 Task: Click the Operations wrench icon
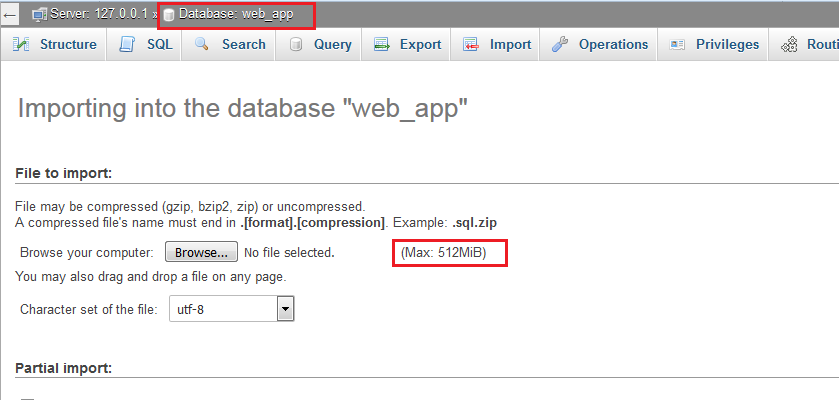coord(559,44)
